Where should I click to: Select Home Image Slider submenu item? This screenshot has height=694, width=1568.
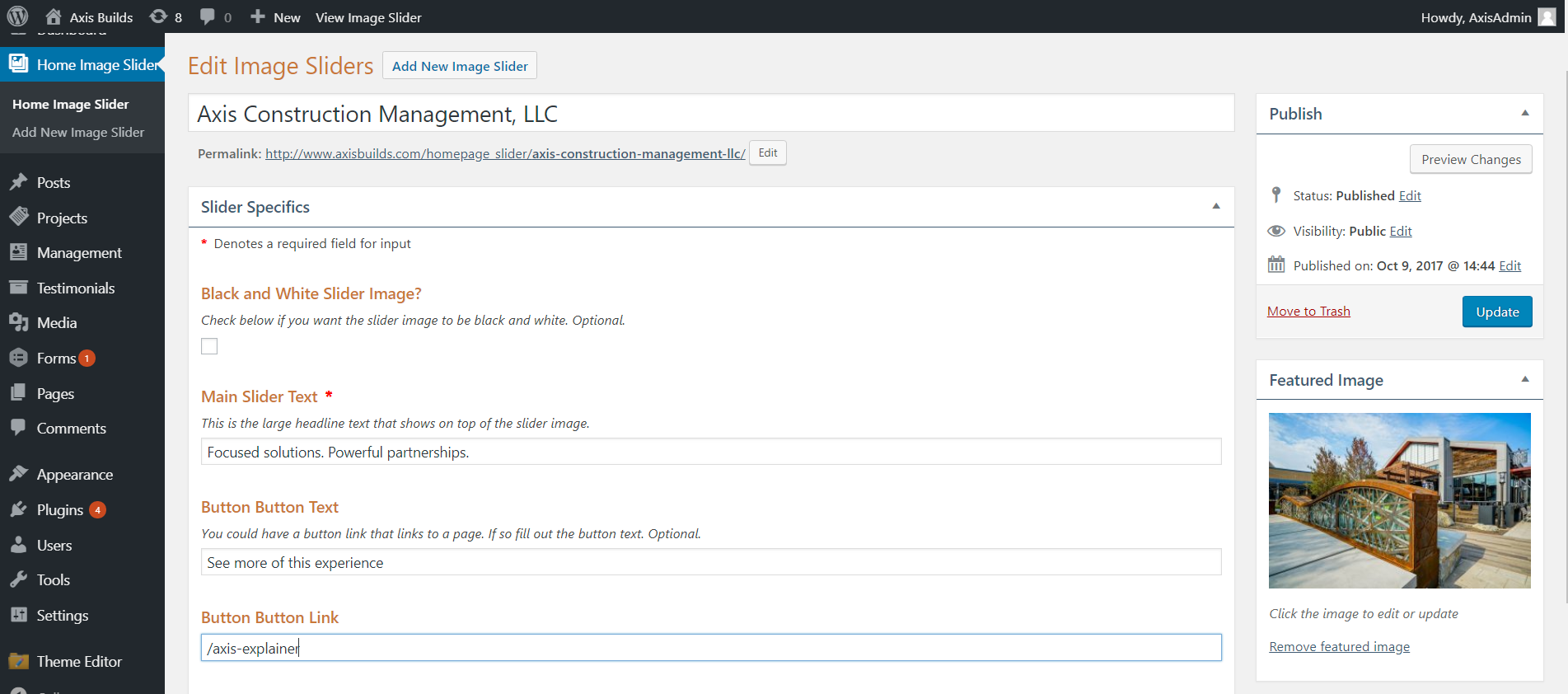[71, 104]
